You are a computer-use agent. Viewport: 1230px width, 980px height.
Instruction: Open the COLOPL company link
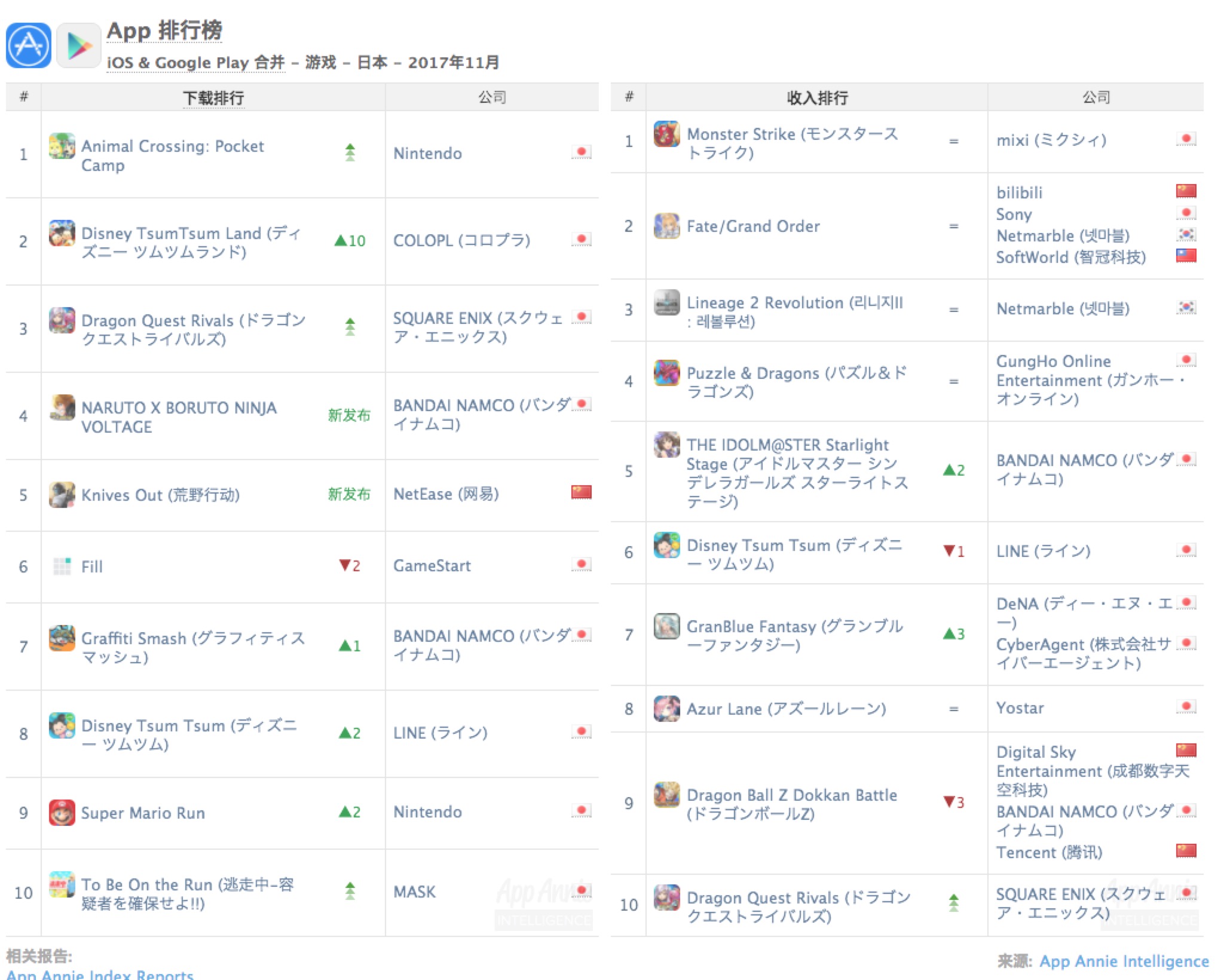pos(461,240)
